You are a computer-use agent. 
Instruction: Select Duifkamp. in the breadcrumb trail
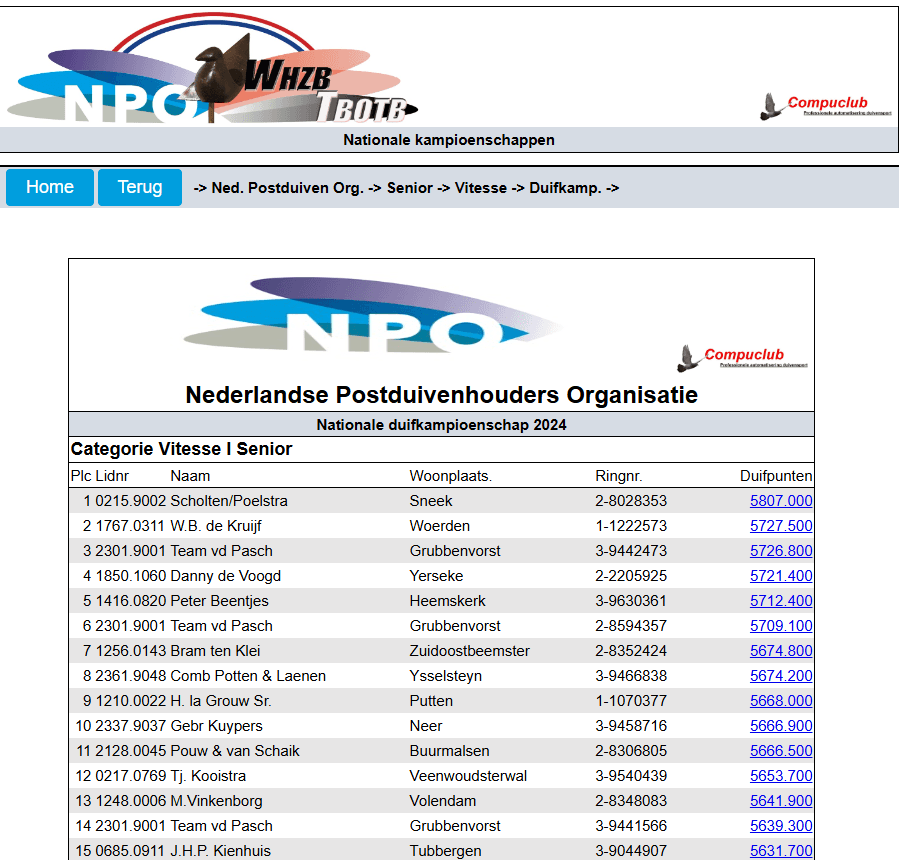(566, 187)
